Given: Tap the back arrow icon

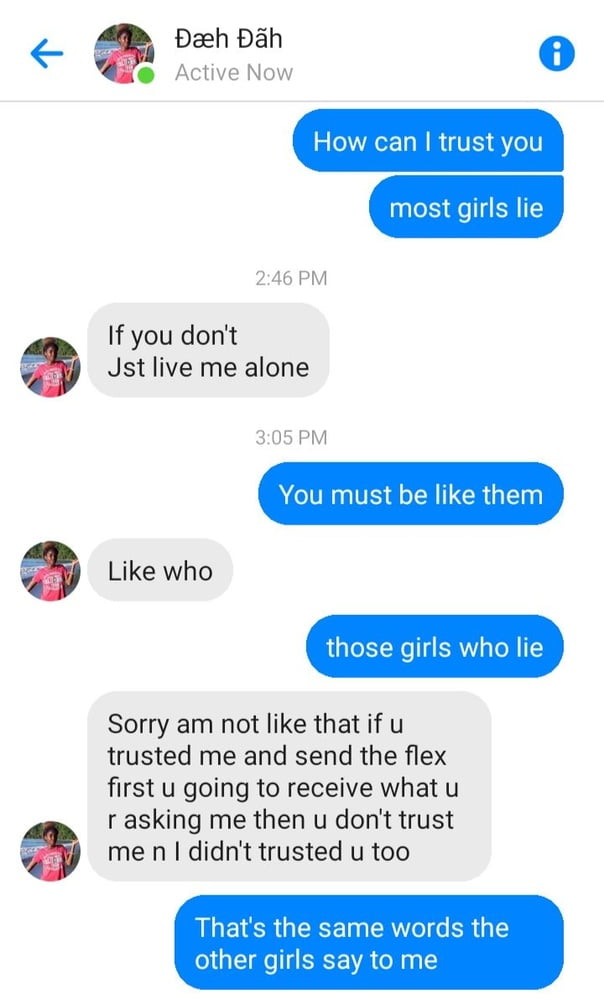Looking at the screenshot, I should [47, 54].
